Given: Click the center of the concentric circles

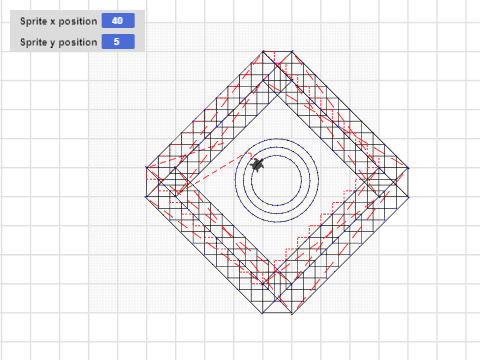Looking at the screenshot, I should (x=277, y=180).
